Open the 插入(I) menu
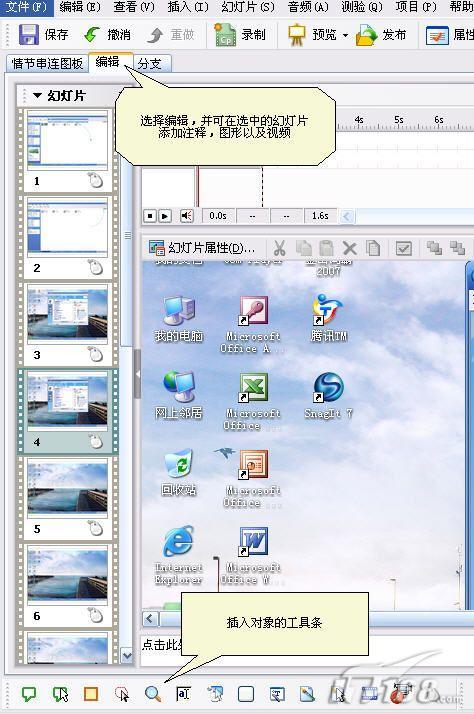474x714 pixels. coord(188,7)
